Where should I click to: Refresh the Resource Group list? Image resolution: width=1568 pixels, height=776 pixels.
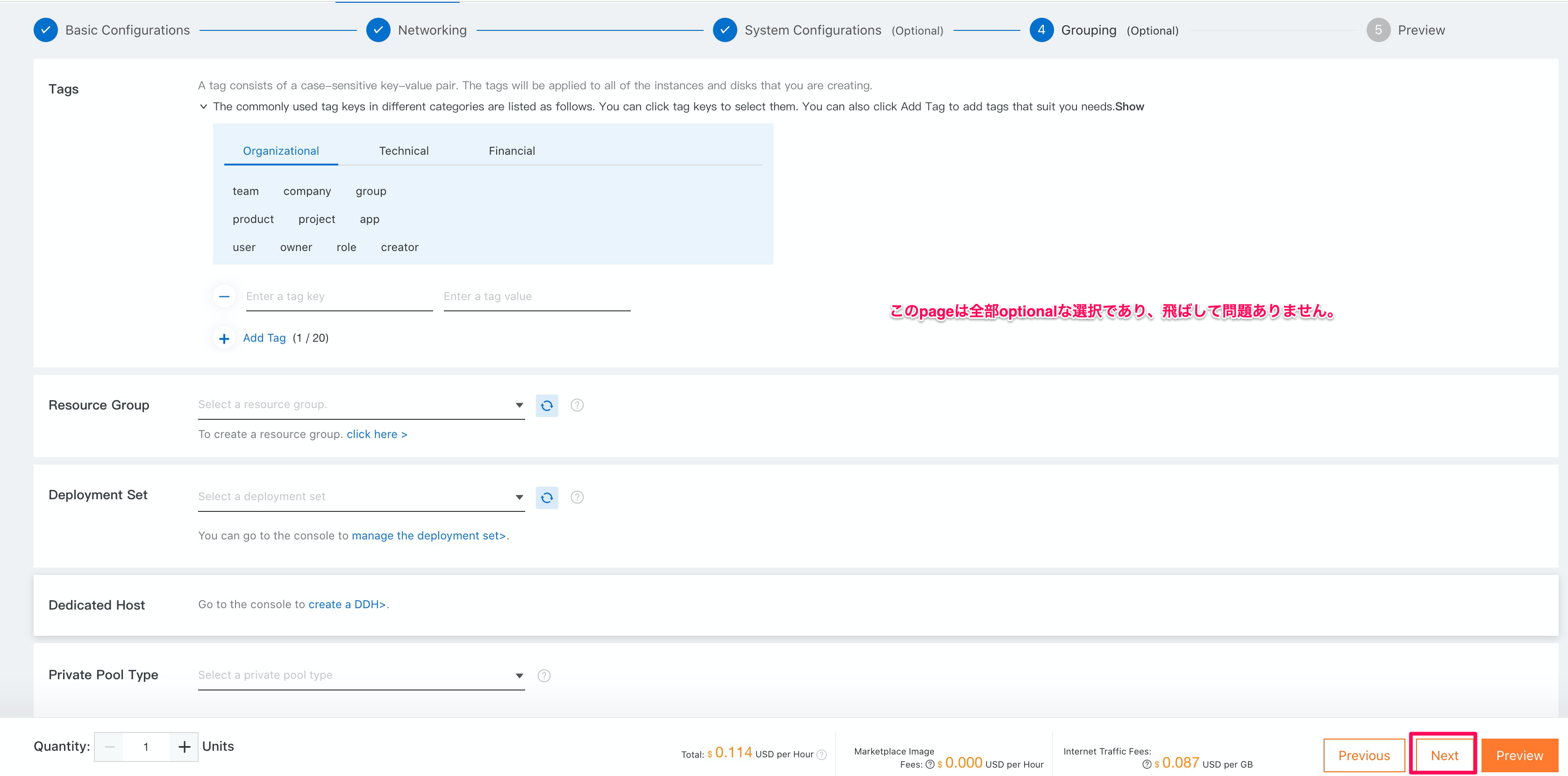[547, 405]
